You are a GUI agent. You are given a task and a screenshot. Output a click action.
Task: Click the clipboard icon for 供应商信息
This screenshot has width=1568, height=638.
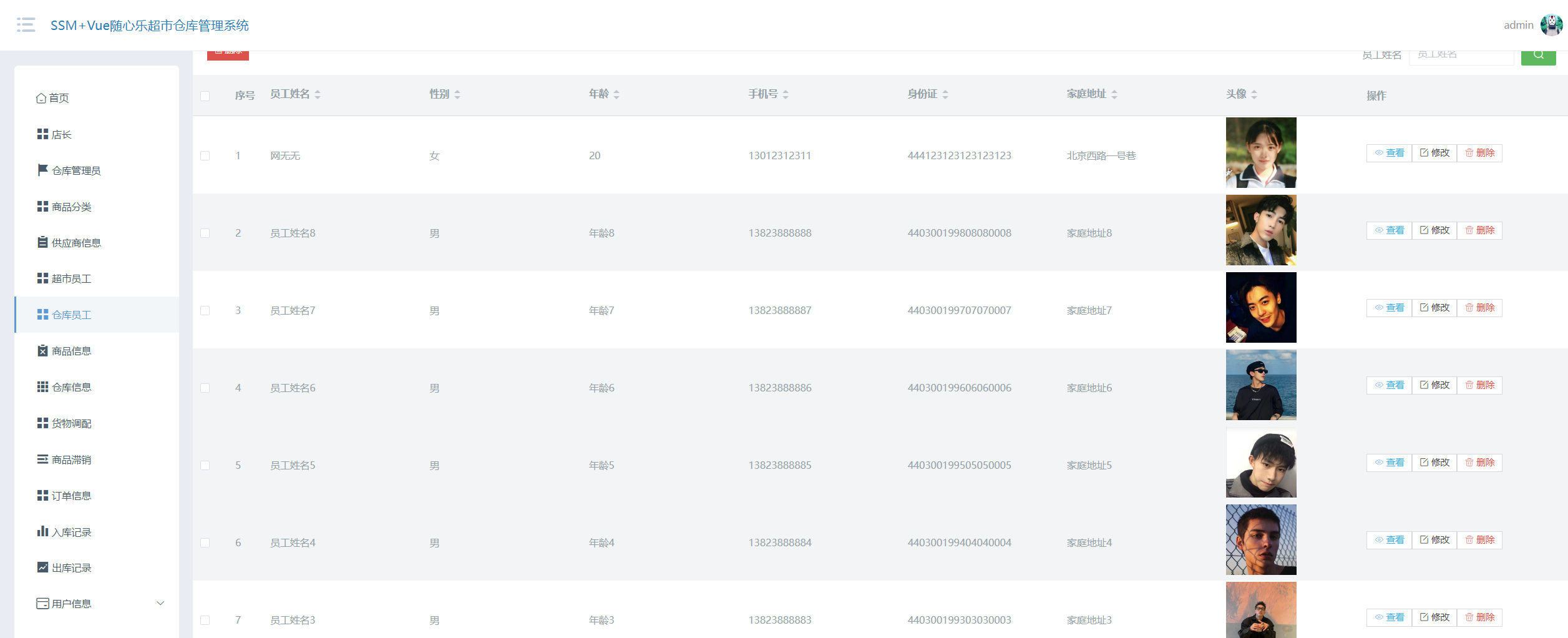tap(42, 242)
